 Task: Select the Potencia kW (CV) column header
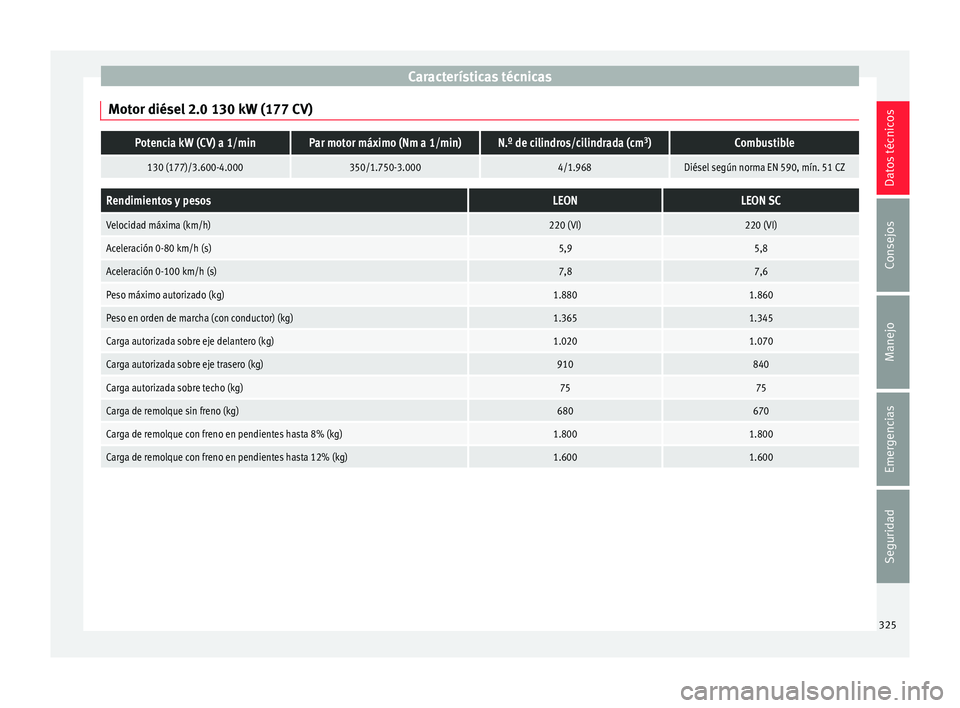pyautogui.click(x=195, y=143)
